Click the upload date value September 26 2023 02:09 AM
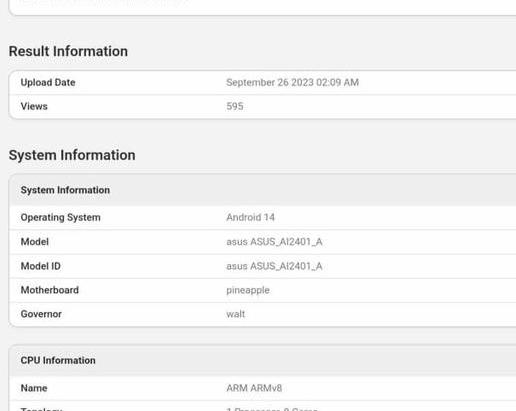Screen dimensions: 516x411 [292, 82]
